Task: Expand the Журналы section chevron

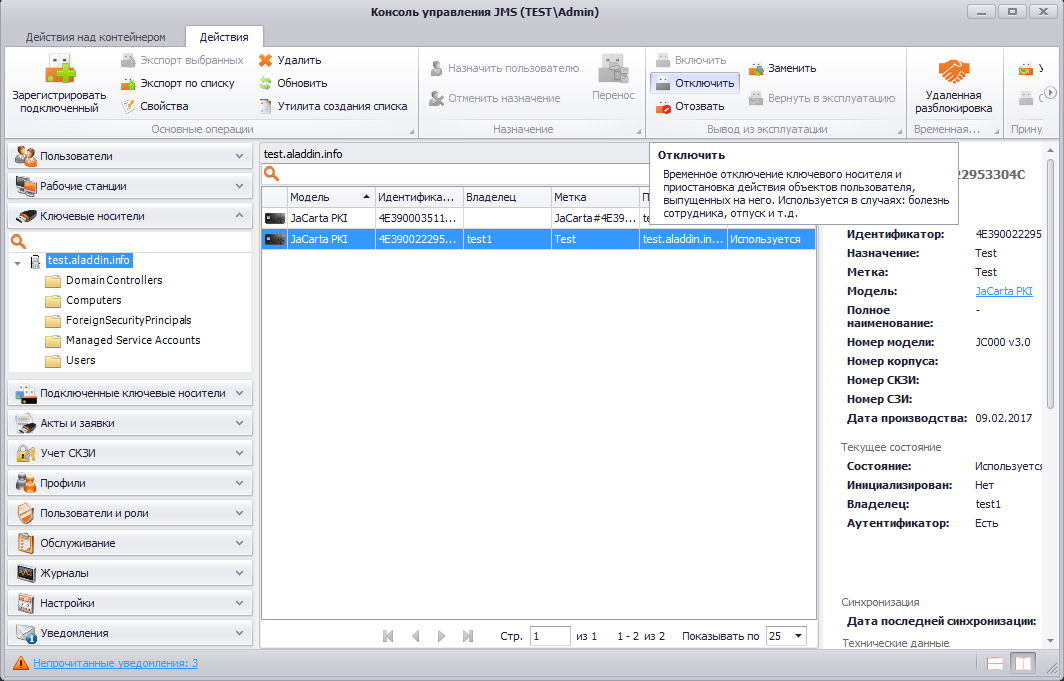Action: (x=239, y=572)
